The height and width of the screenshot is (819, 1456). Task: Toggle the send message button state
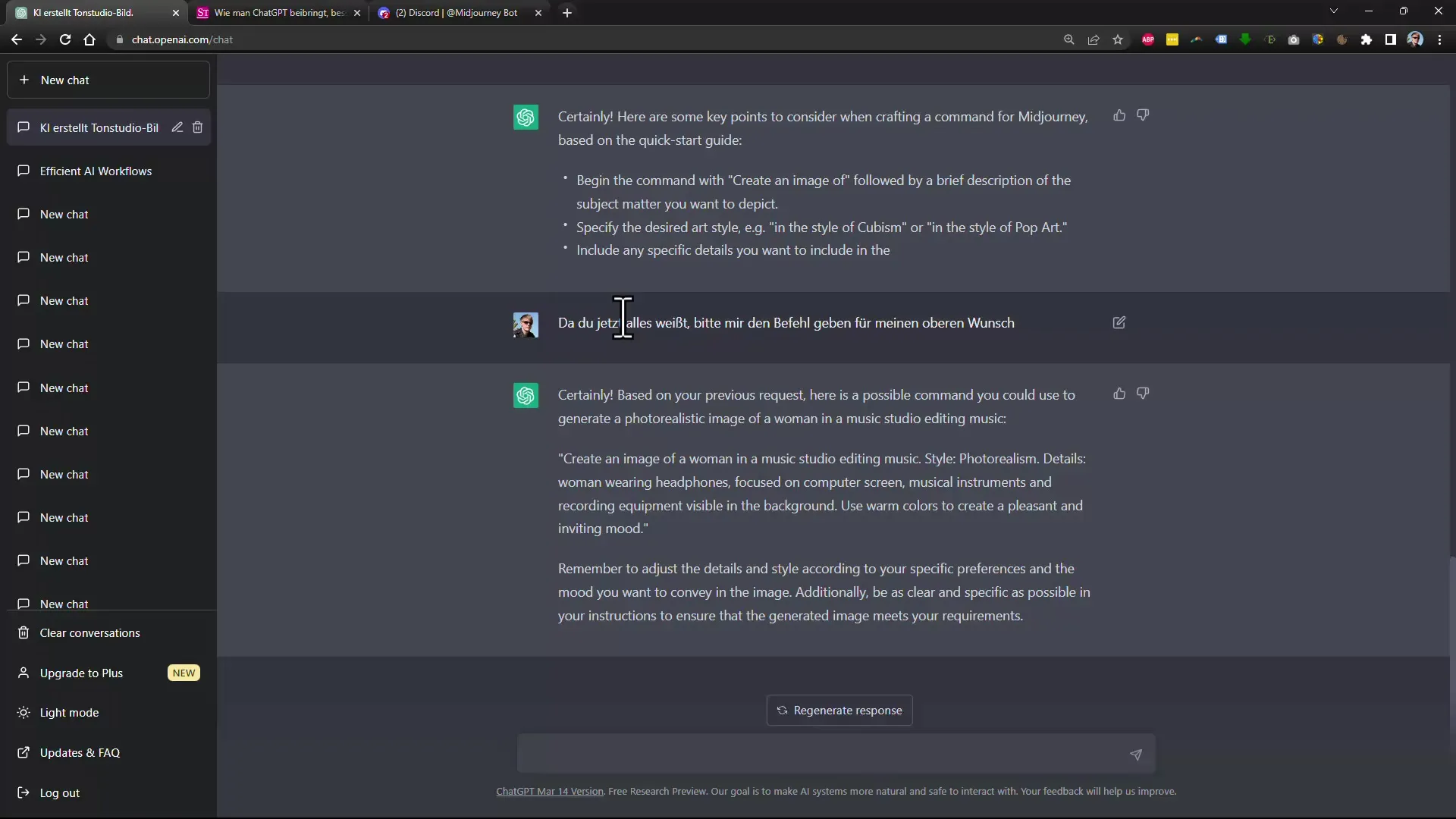[1136, 755]
